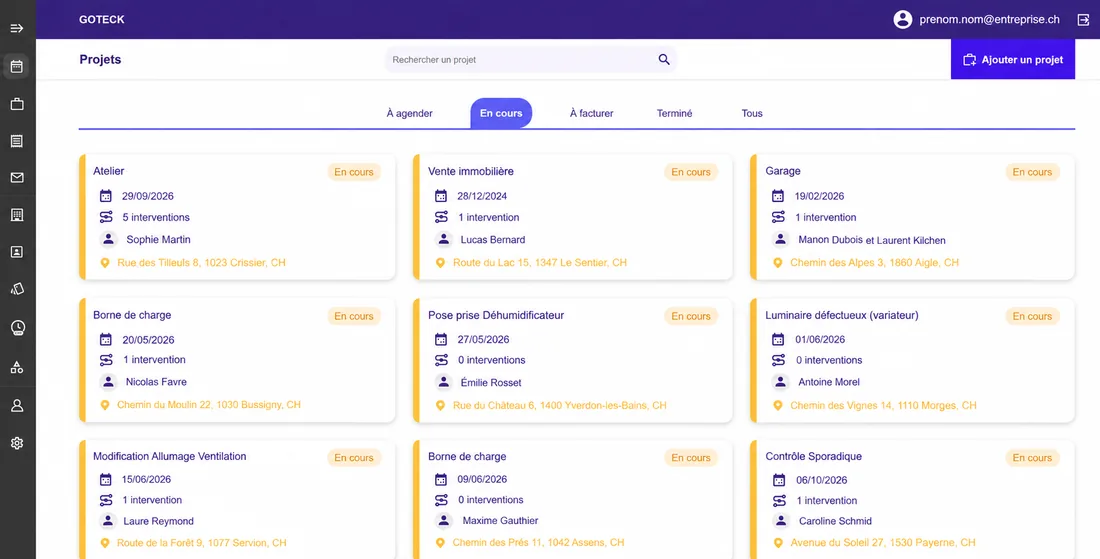
Task: Click the interventions icon on Vente immobilière card
Action: [441, 217]
